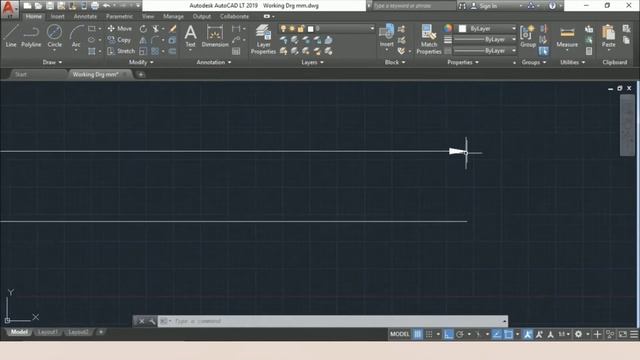Image resolution: width=640 pixels, height=360 pixels.
Task: Expand the Layers panel
Action: coord(312,62)
